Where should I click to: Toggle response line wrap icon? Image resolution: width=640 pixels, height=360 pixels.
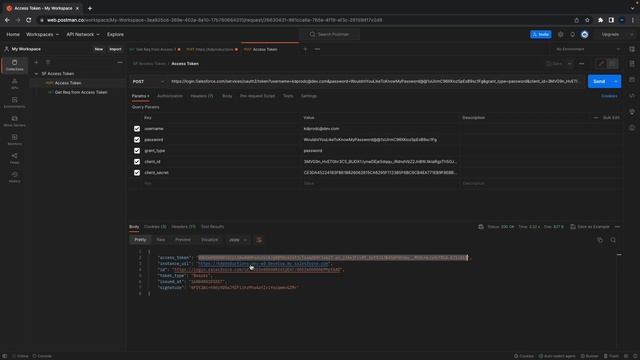click(259, 240)
